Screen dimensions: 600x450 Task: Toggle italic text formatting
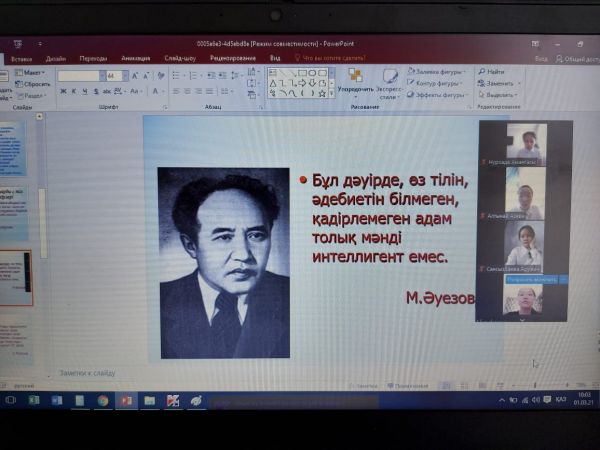[x=73, y=91]
